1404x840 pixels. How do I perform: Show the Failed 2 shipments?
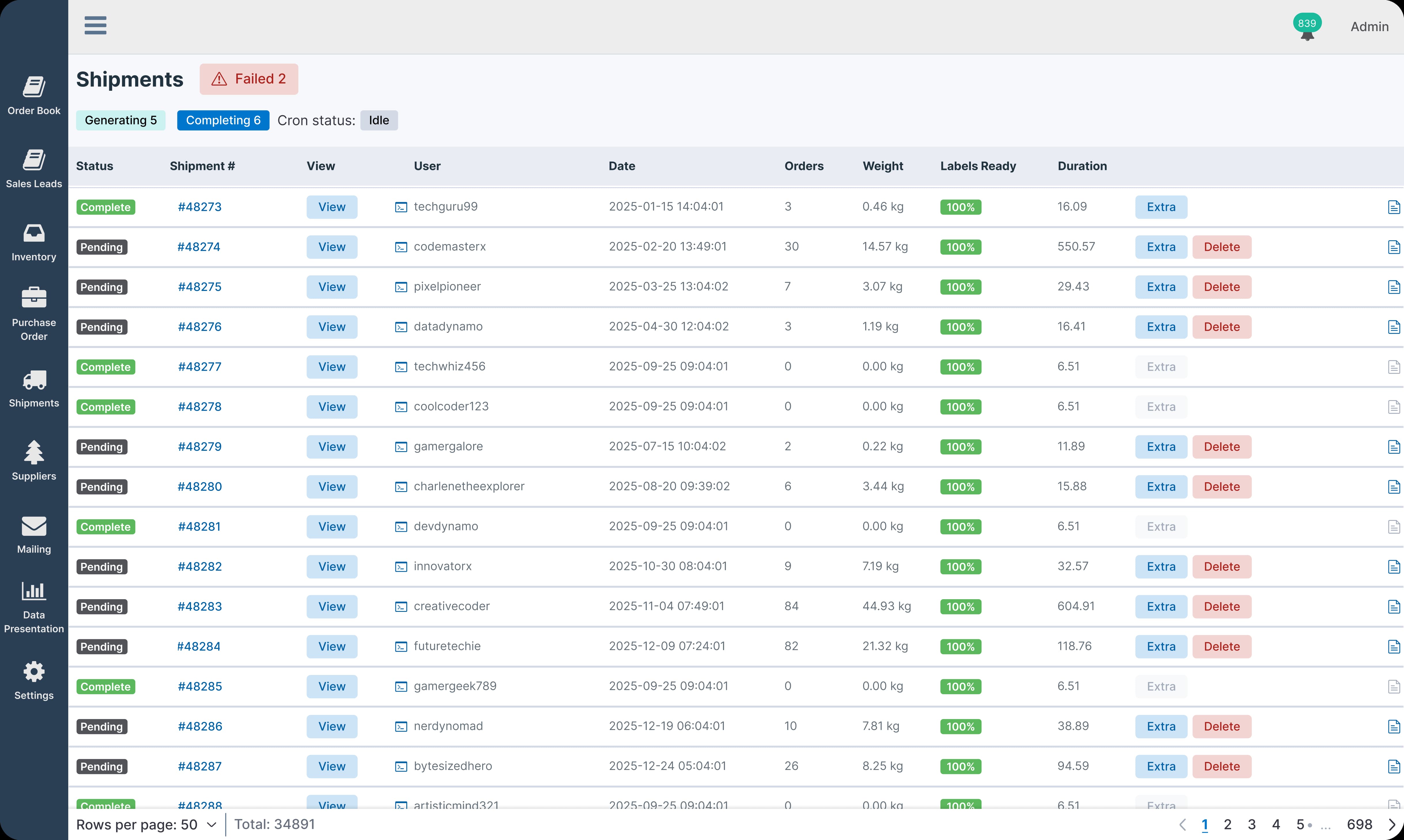248,79
